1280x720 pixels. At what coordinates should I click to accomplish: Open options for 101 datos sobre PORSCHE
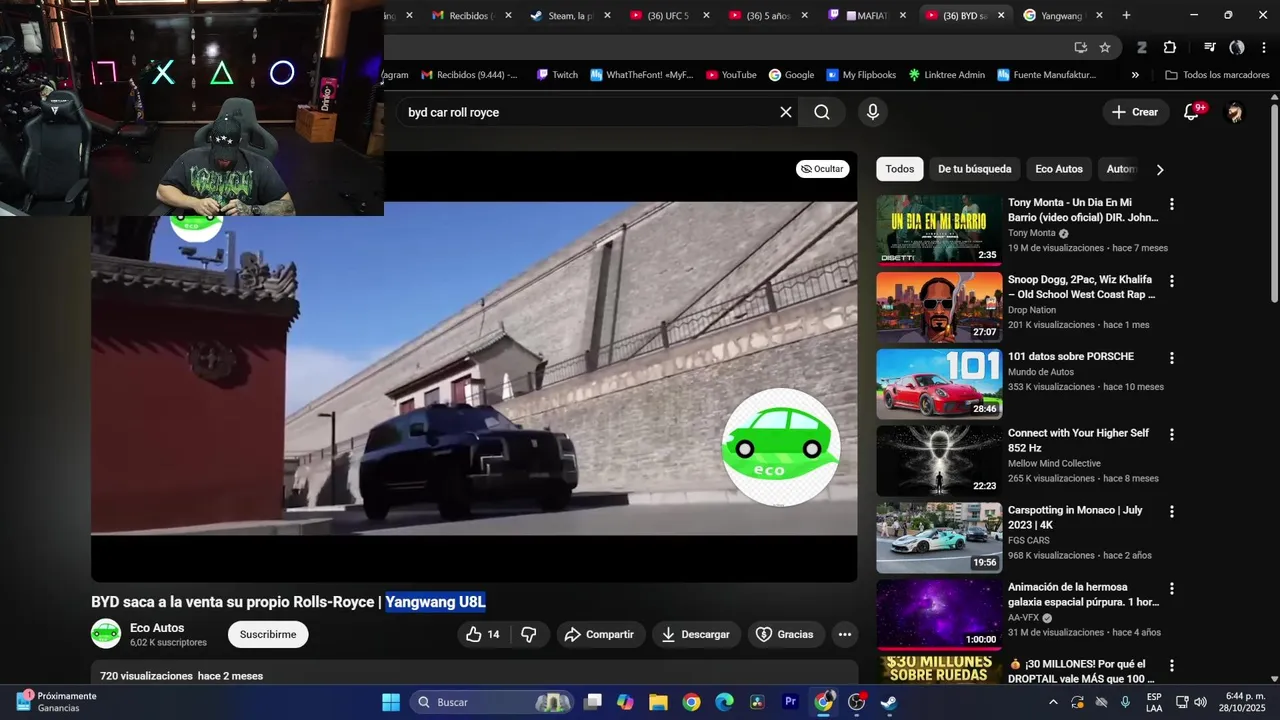(x=1172, y=358)
